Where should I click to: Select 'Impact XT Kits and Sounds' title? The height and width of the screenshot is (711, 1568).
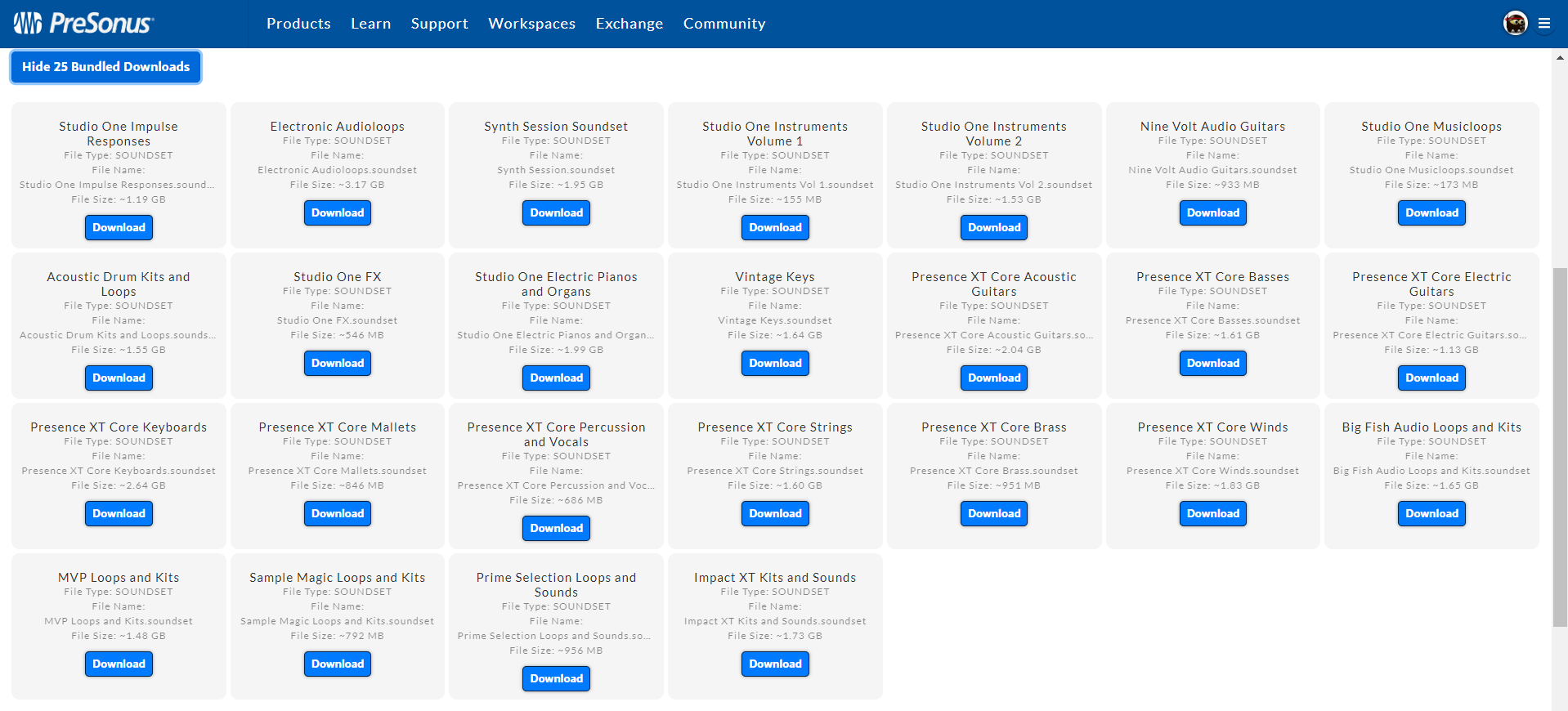pyautogui.click(x=775, y=578)
